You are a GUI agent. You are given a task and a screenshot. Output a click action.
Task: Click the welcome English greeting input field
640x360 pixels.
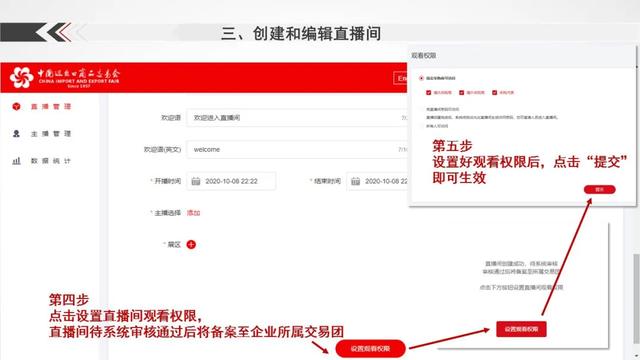pos(297,149)
